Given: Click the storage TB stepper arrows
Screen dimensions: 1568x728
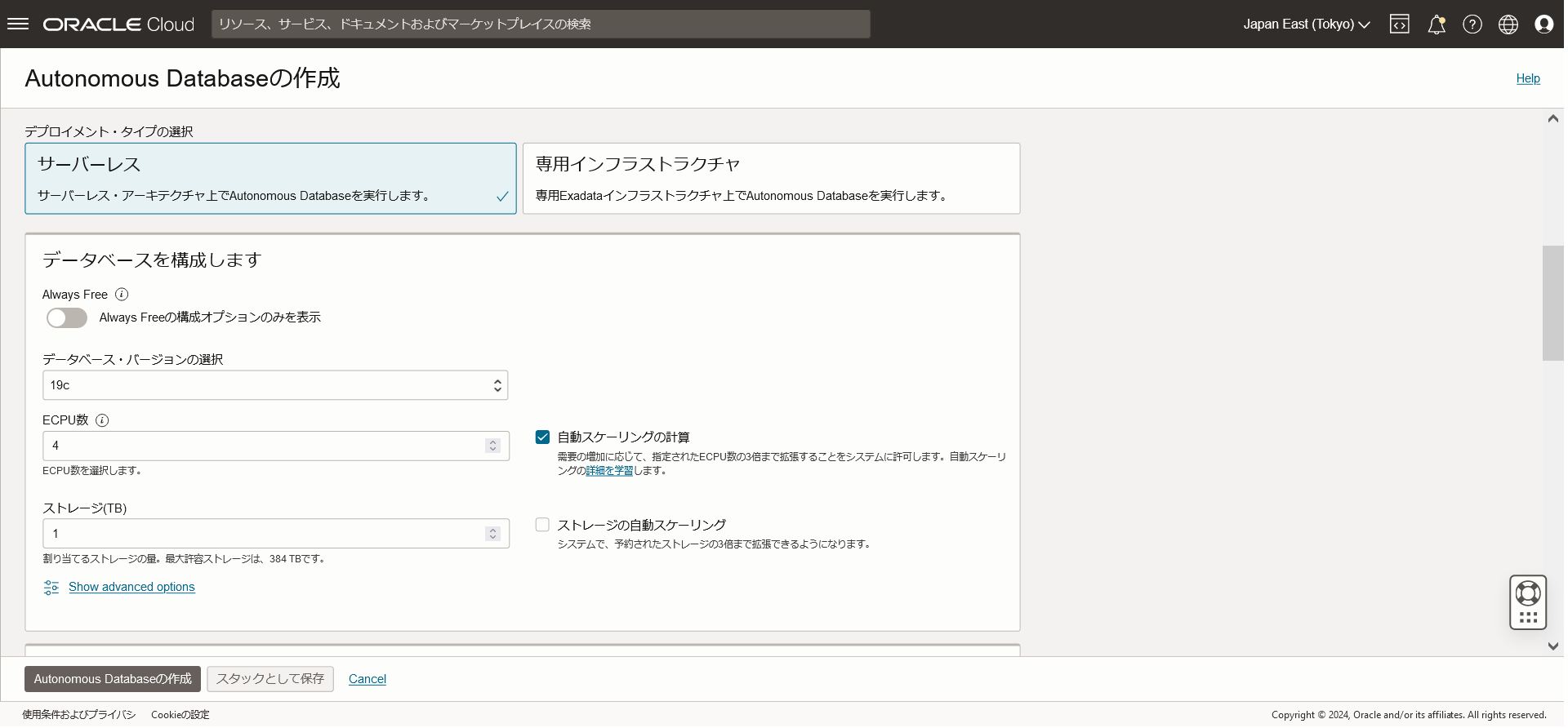Looking at the screenshot, I should click(492, 534).
